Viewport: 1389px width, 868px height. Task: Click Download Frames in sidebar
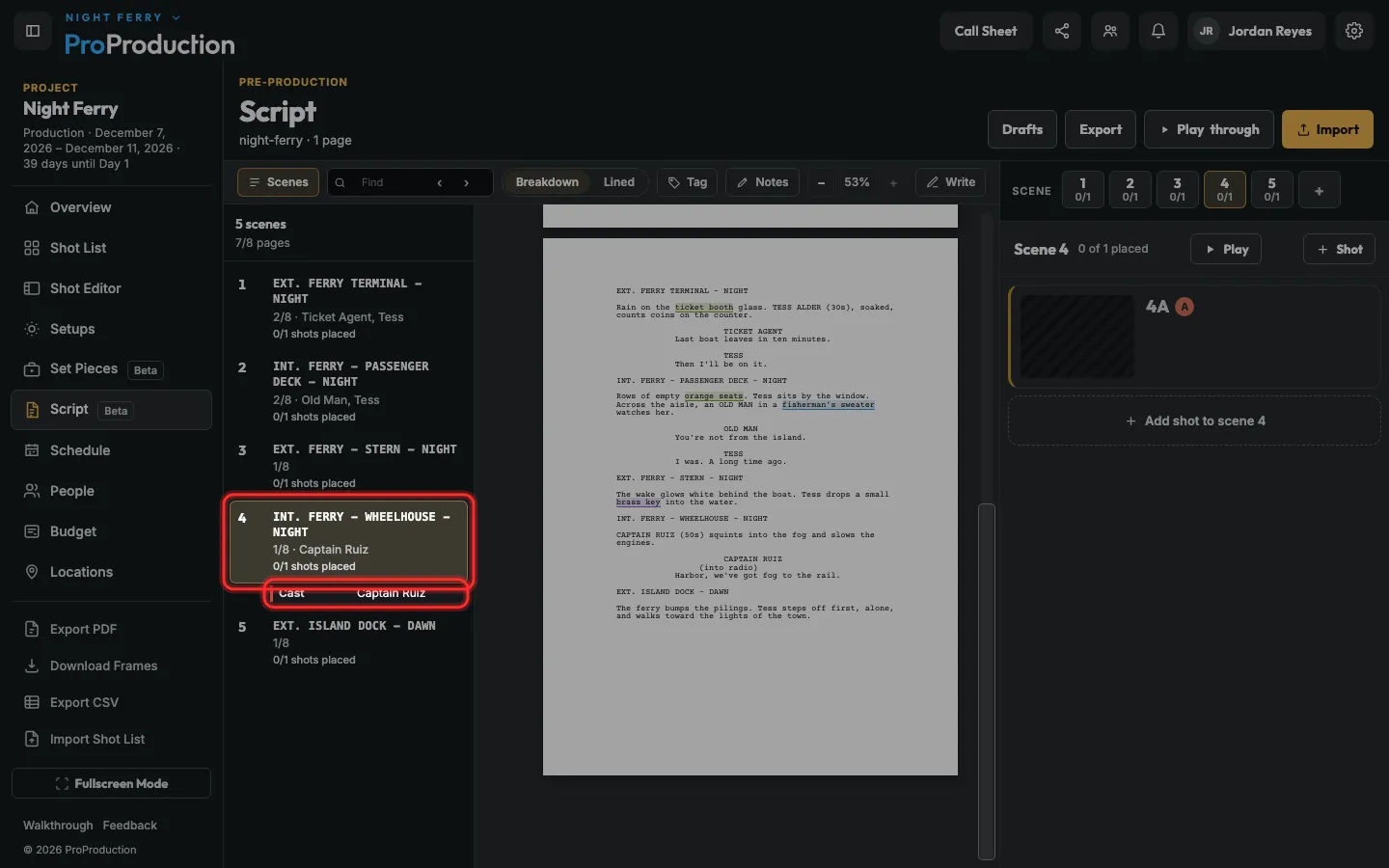[x=111, y=665]
